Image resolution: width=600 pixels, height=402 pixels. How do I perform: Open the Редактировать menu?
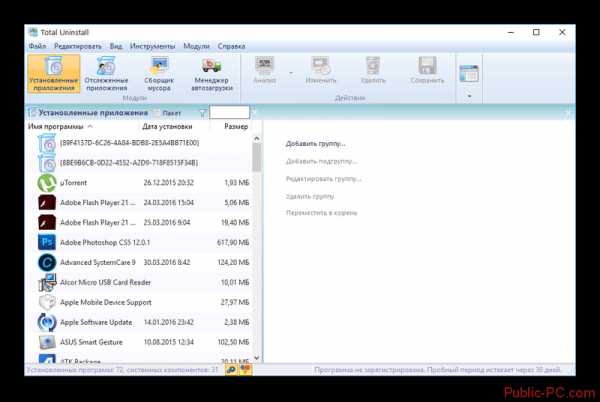[x=78, y=46]
